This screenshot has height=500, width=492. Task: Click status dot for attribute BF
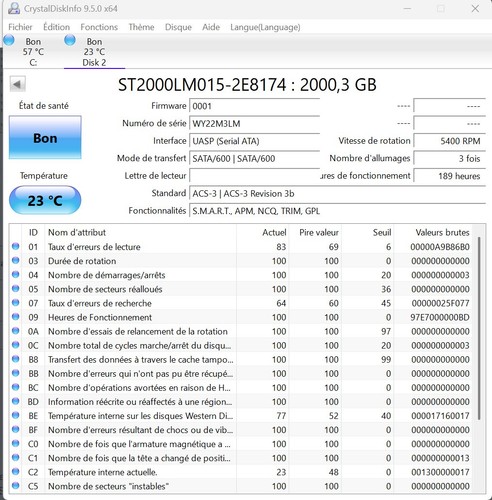[15, 429]
